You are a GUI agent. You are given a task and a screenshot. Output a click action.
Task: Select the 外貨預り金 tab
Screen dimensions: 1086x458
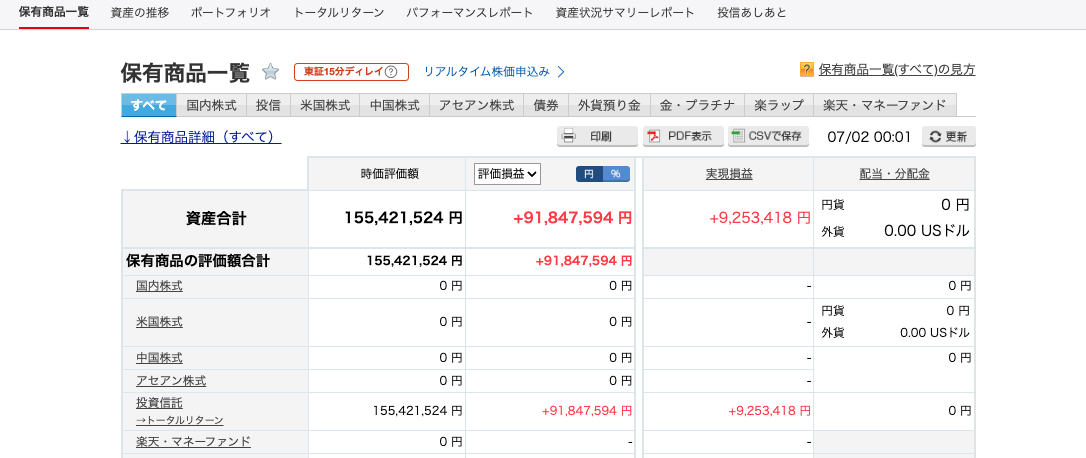[x=609, y=105]
